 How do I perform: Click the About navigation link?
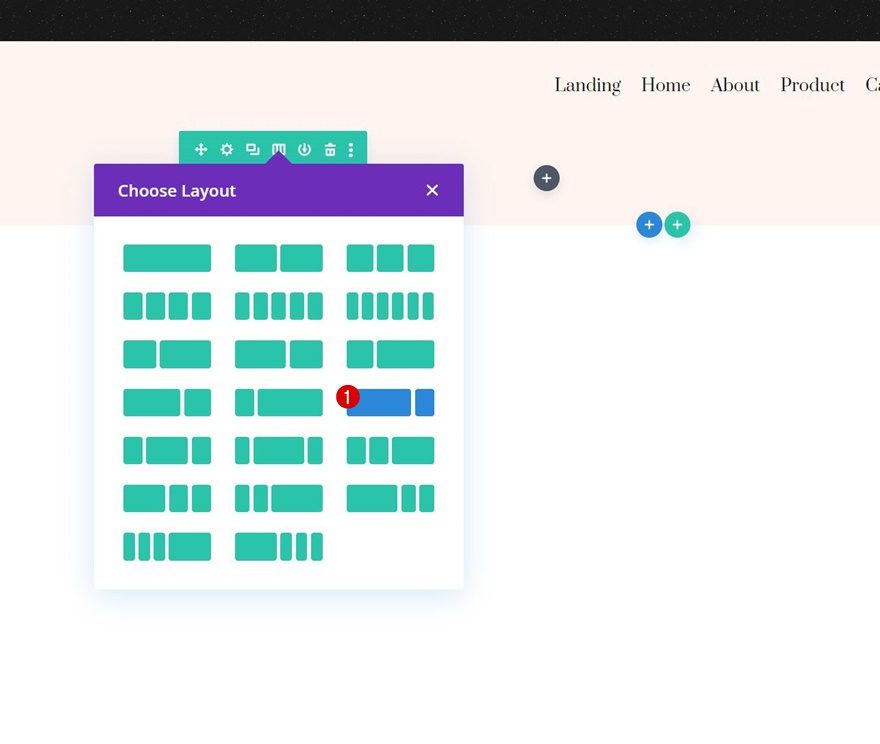click(735, 86)
